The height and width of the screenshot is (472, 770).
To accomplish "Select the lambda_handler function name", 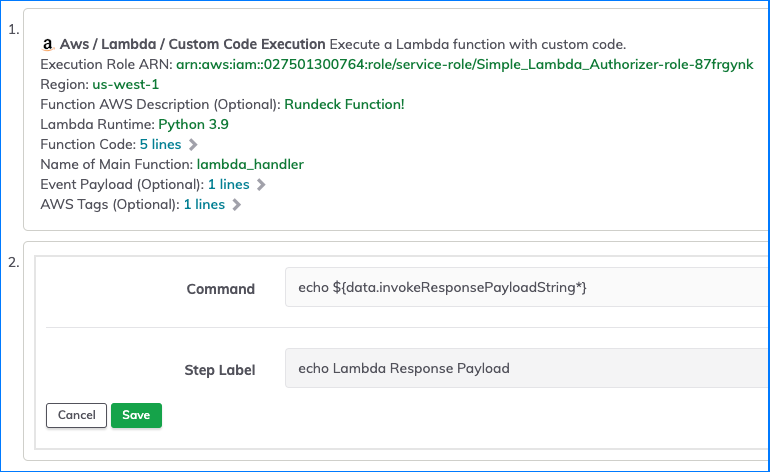I will (x=250, y=165).
